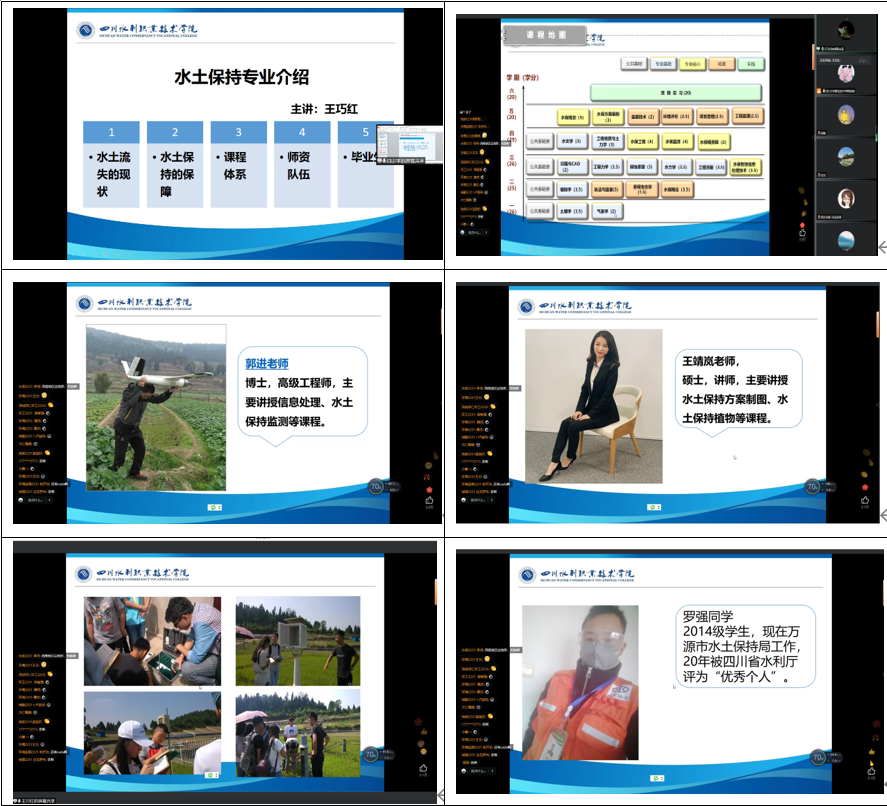
Task: Select the top participant video with green border
Action: coord(846,28)
